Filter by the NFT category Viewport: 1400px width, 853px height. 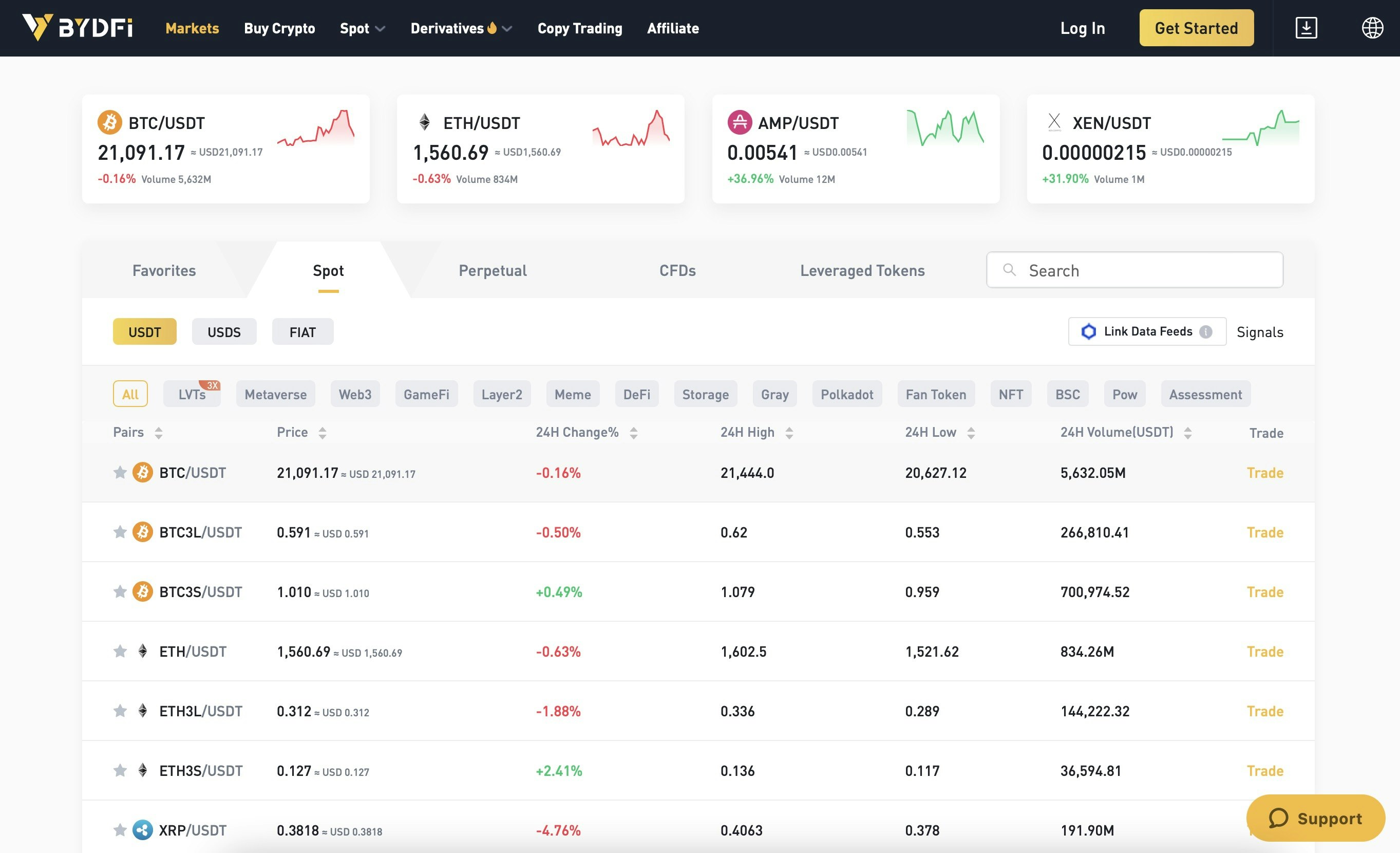[x=1011, y=394]
